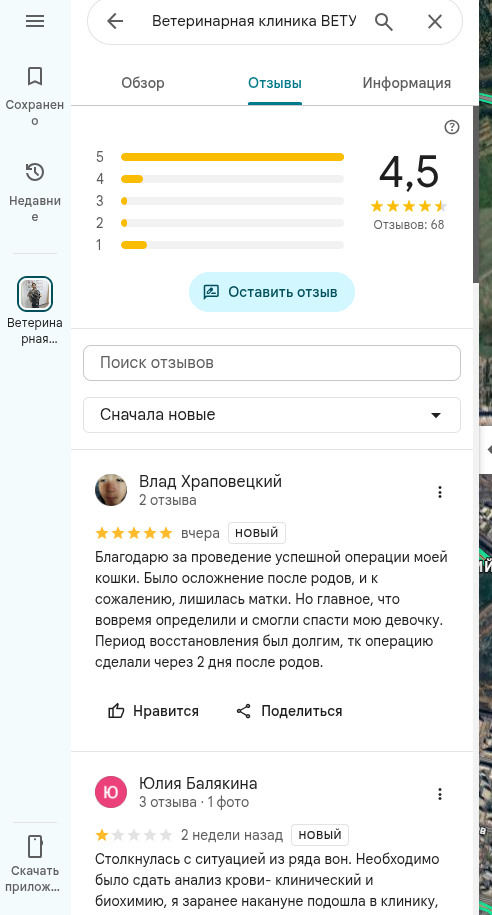Open the rating help question-mark icon
Image resolution: width=492 pixels, height=915 pixels.
tap(452, 127)
